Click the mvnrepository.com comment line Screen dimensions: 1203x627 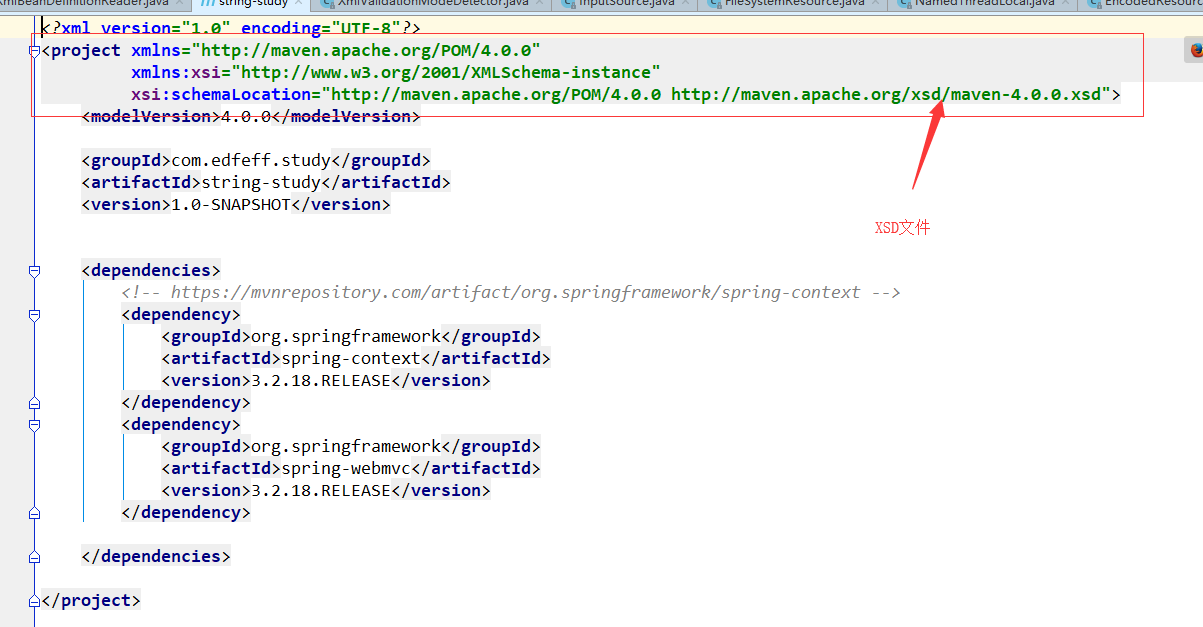pos(511,292)
